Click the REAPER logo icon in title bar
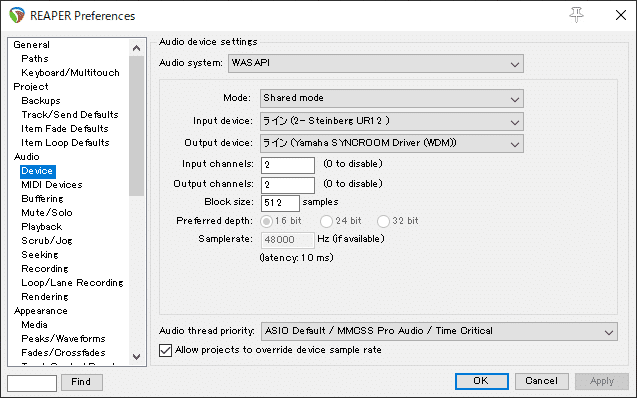 (17, 15)
